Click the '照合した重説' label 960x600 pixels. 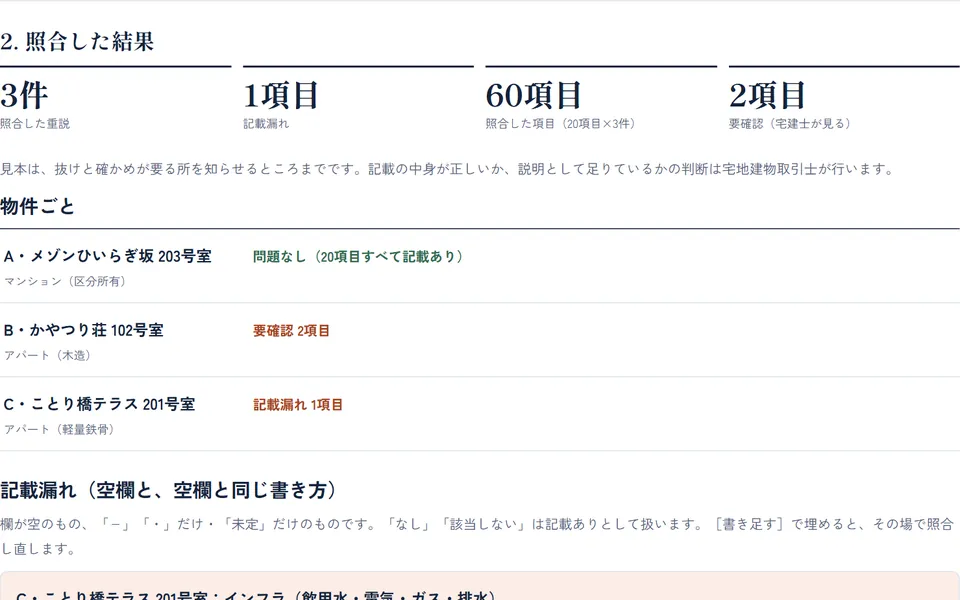tap(35, 124)
